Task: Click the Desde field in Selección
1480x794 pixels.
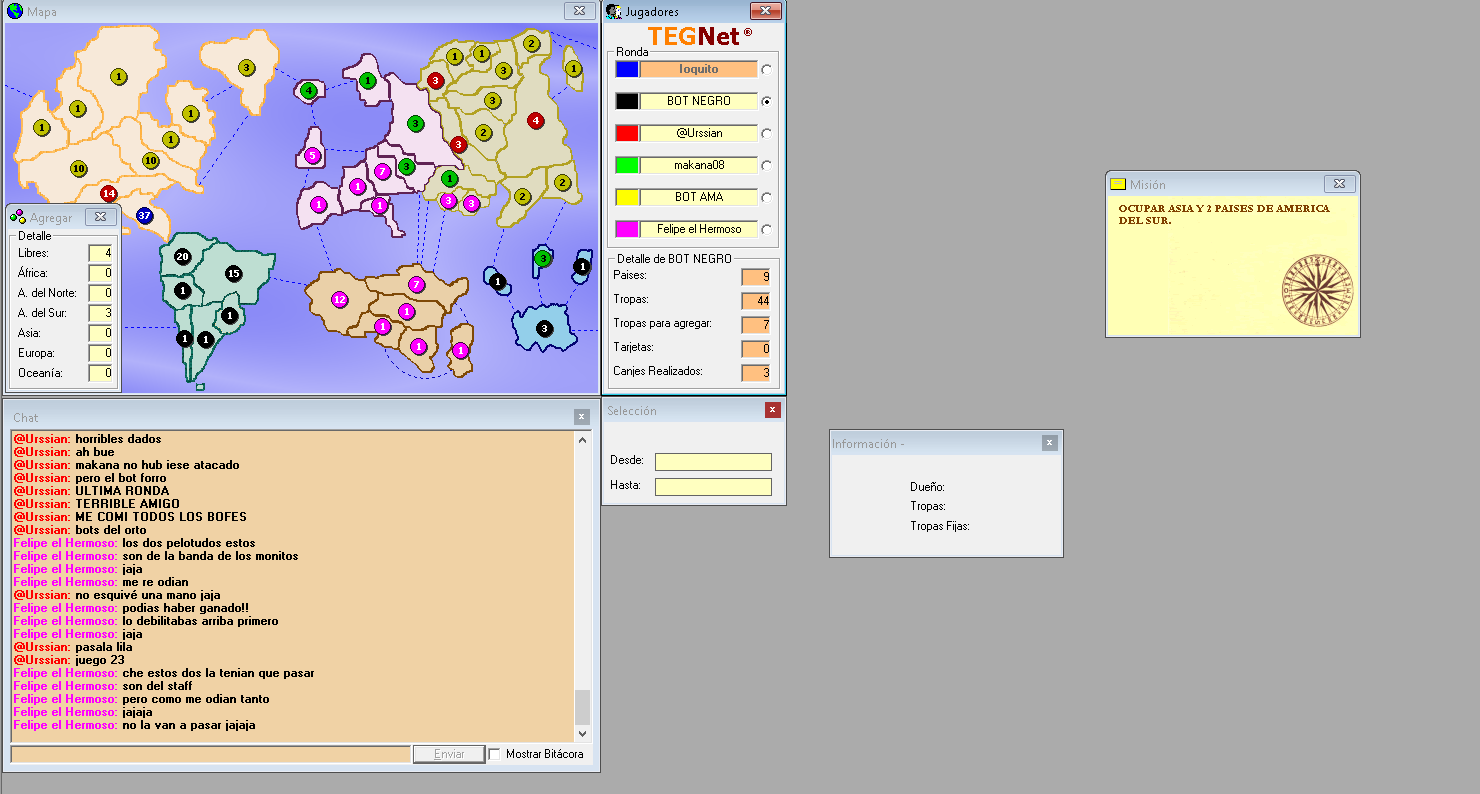Action: pos(713,462)
